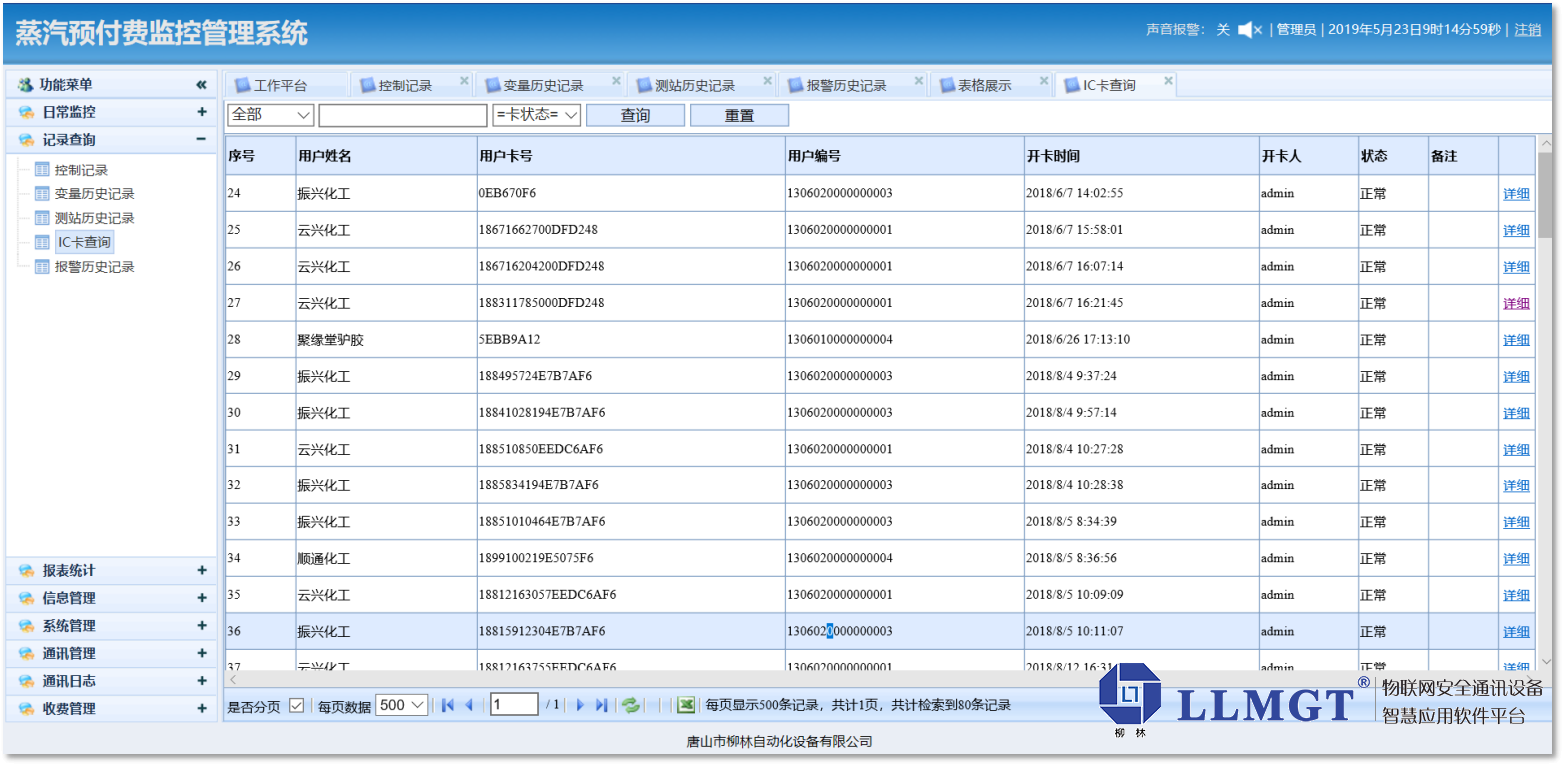
Task: Collapse the 功能菜单 sidebar panel
Action: [x=201, y=85]
